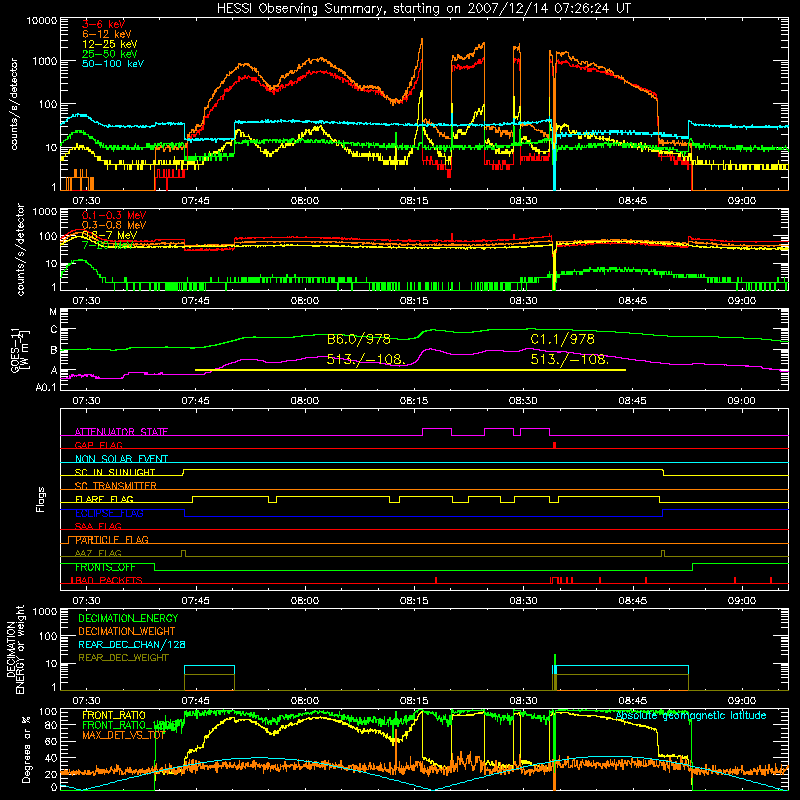Select 513./-108. position under C1.1/978

[569, 359]
